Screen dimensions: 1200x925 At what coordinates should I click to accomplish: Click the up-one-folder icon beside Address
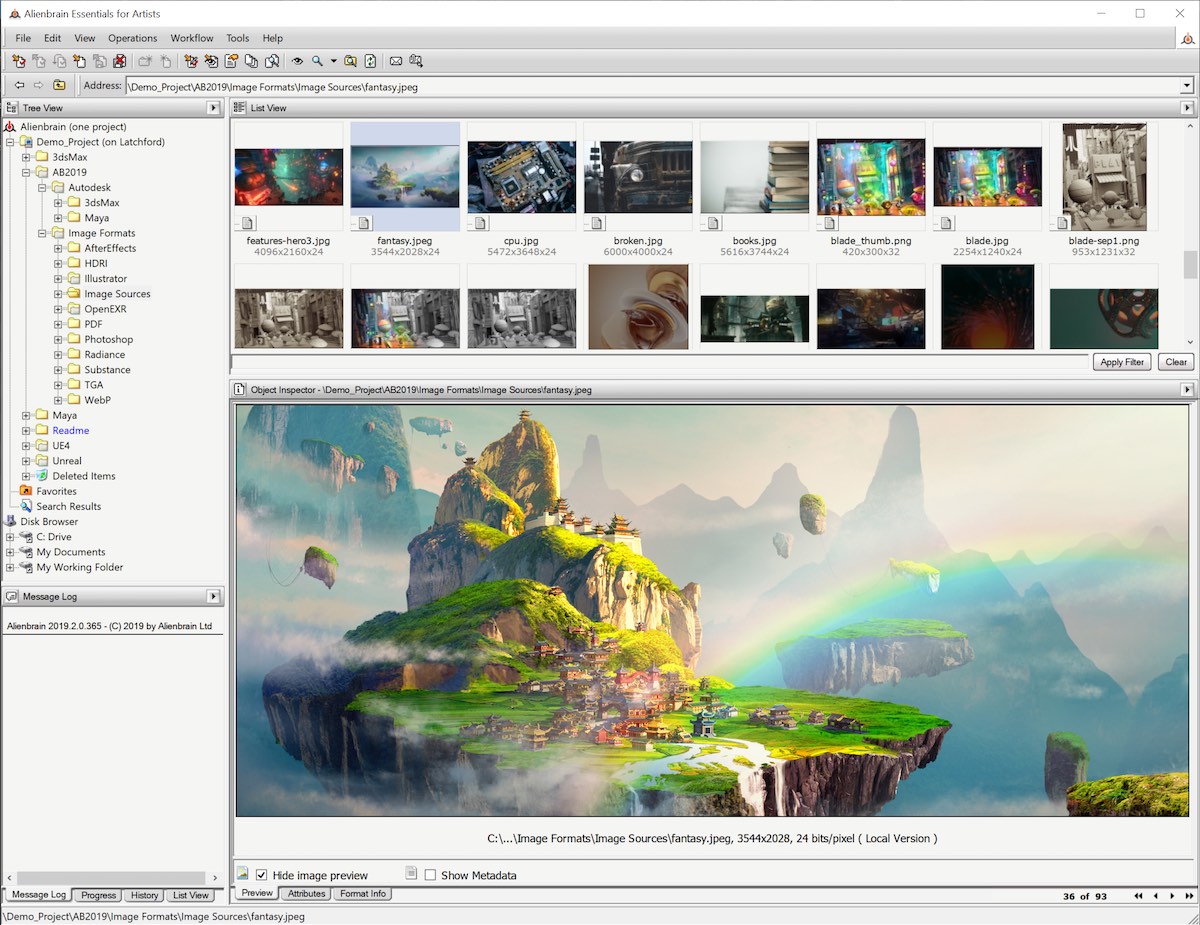[59, 86]
